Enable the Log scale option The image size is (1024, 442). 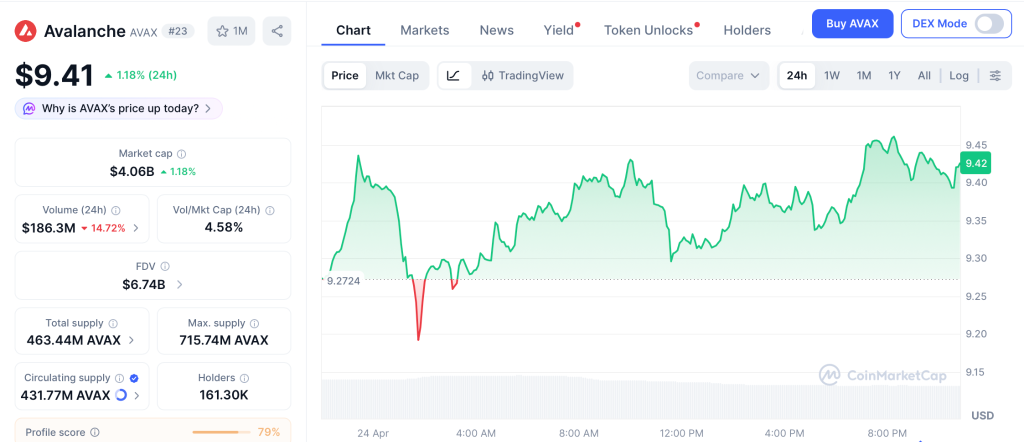point(958,75)
